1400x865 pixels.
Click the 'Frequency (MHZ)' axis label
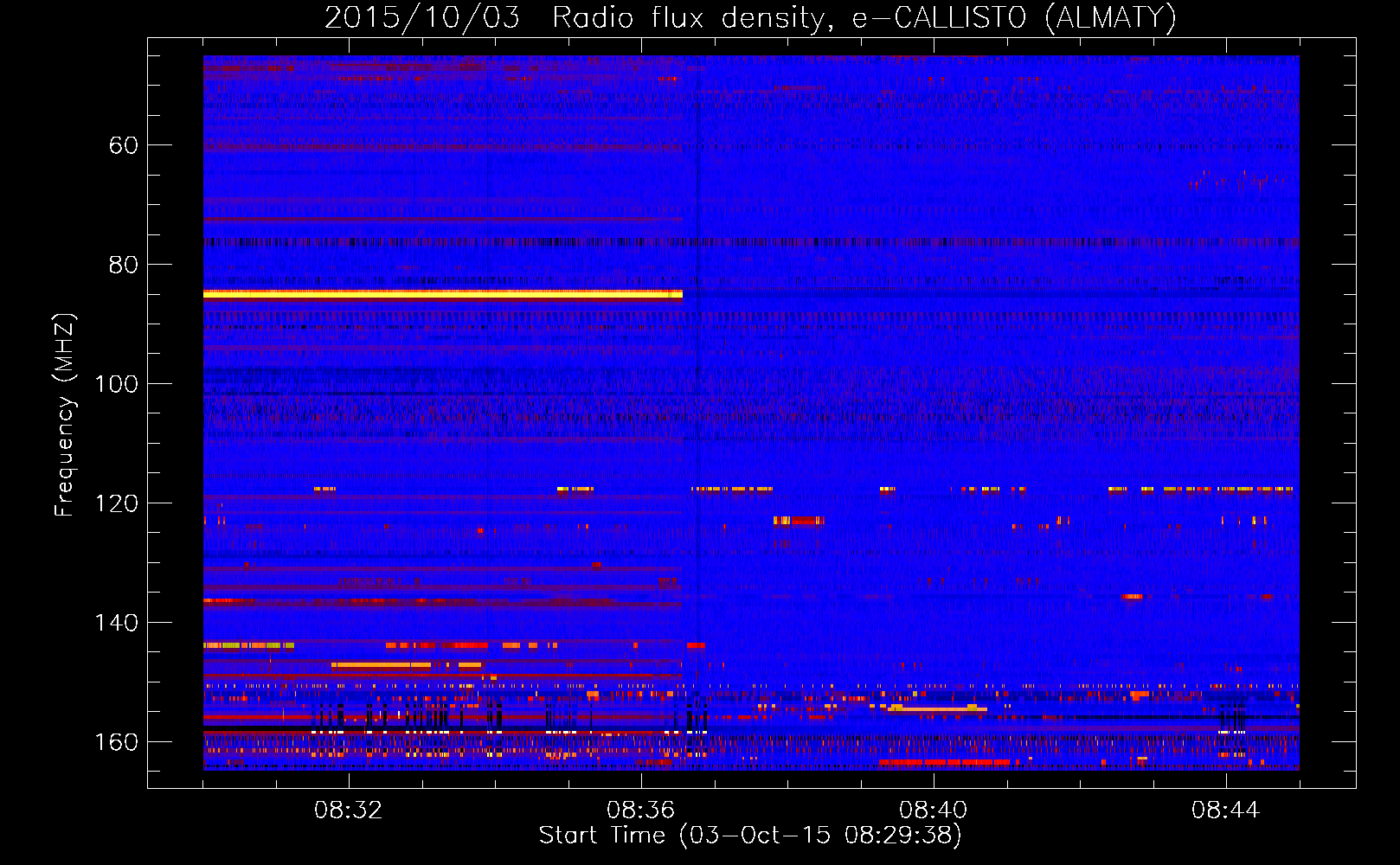pos(65,415)
